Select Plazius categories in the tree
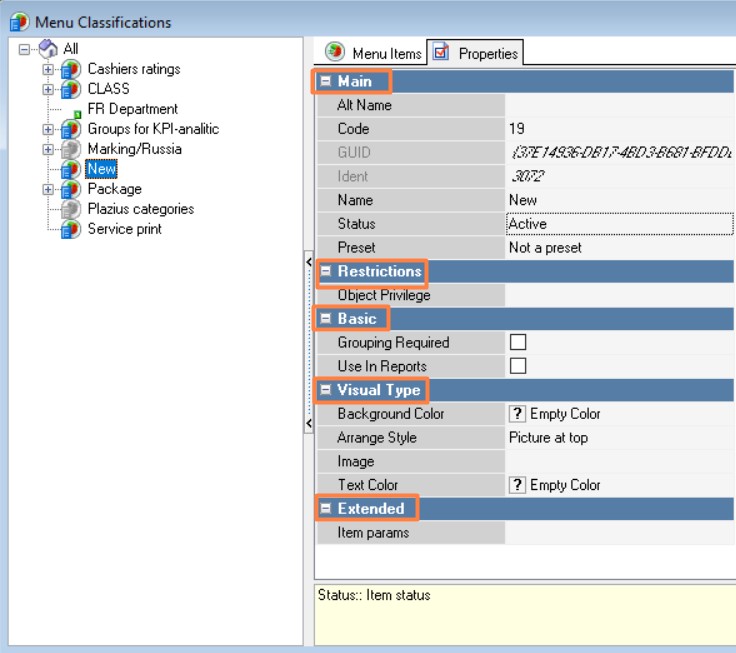Image resolution: width=736 pixels, height=653 pixels. coord(141,209)
